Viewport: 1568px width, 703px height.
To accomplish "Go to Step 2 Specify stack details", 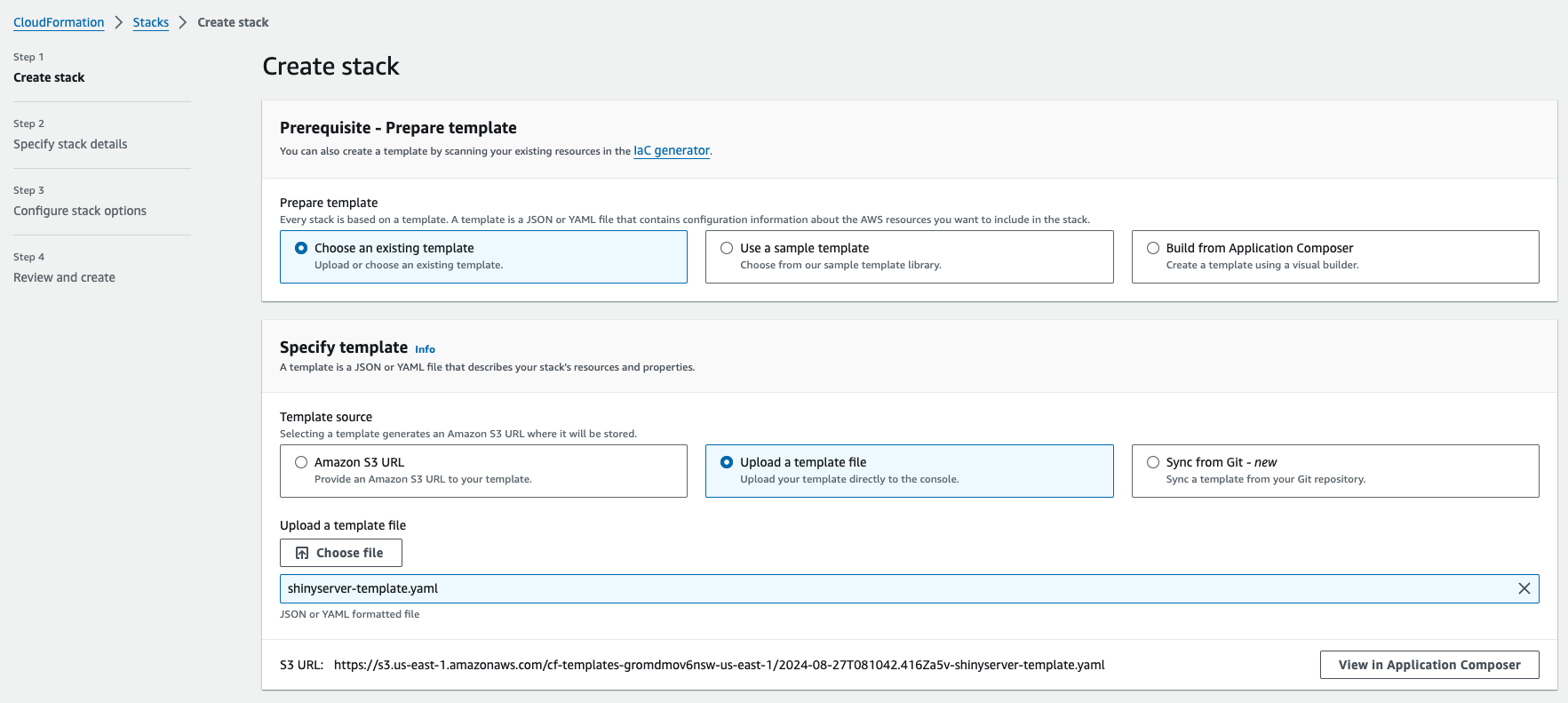I will pos(70,144).
